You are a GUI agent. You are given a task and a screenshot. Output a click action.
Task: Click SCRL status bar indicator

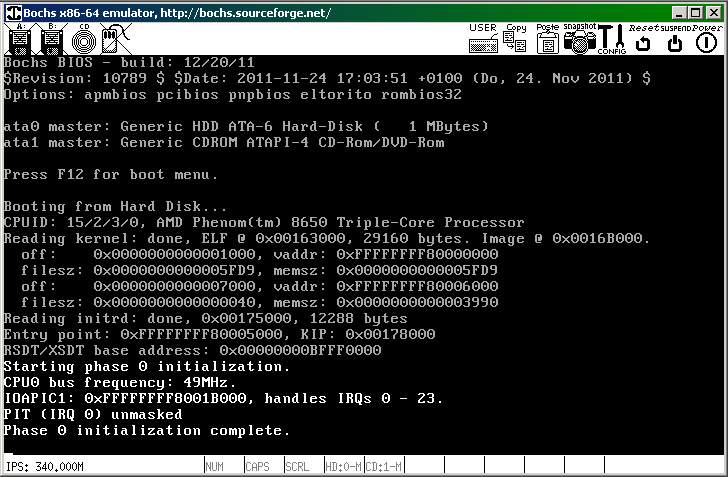pos(297,466)
